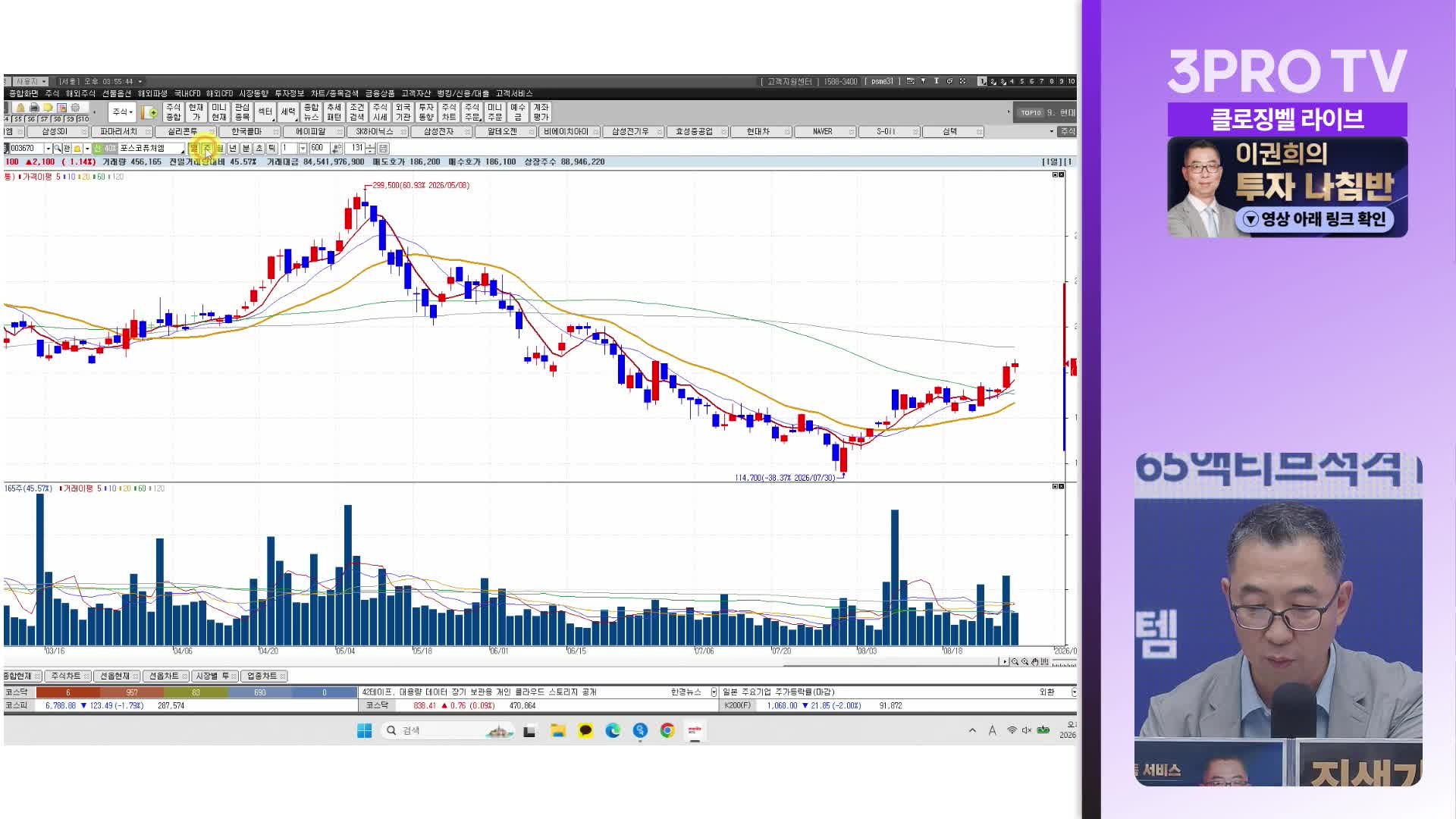This screenshot has height=819, width=1456.
Task: Open the Chrome icon in the taskbar
Action: (x=667, y=730)
